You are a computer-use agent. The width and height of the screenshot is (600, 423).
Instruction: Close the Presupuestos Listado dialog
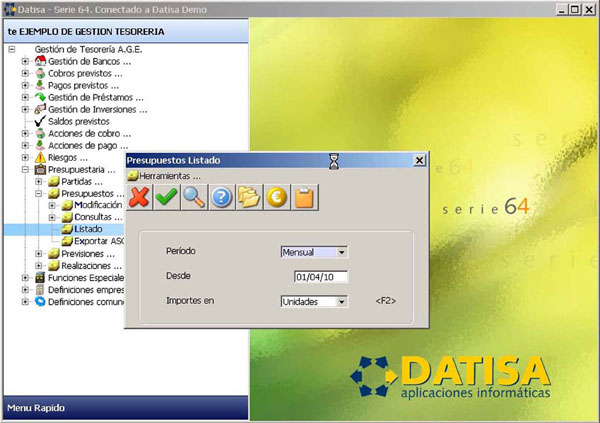pos(419,160)
